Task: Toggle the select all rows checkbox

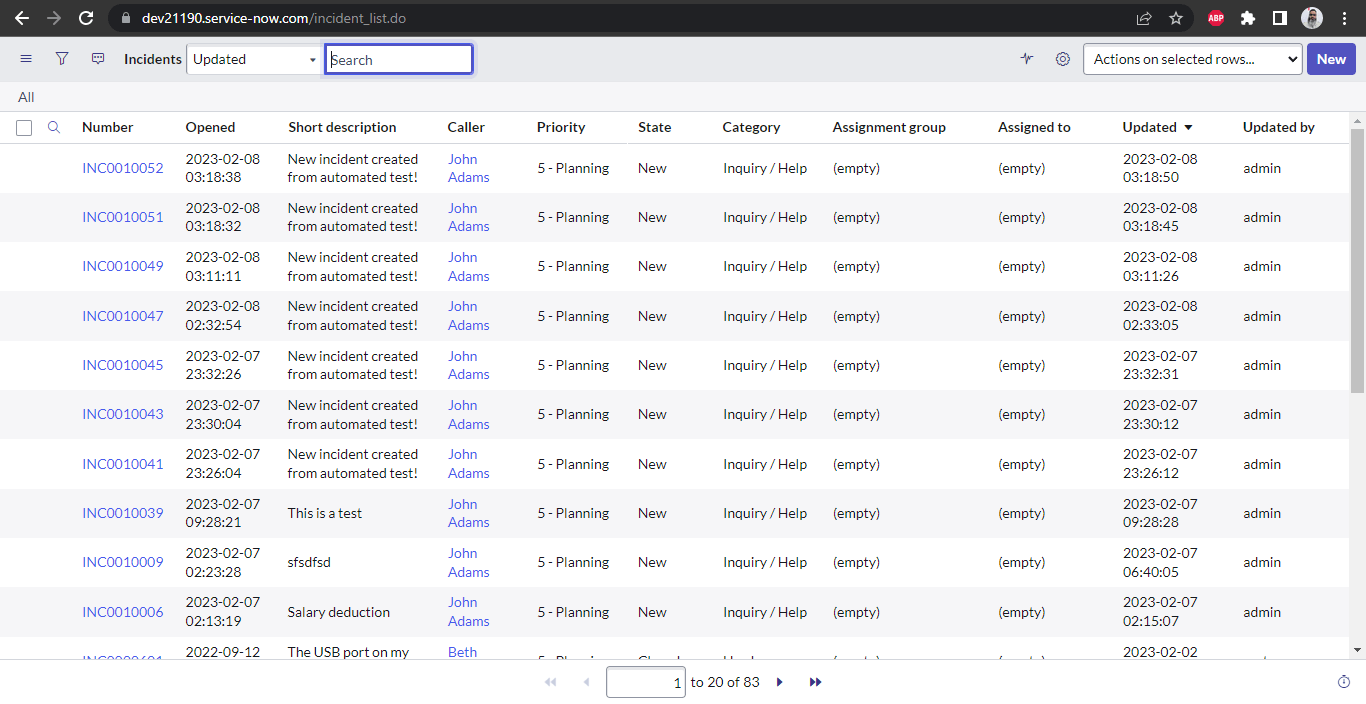Action: pos(24,128)
